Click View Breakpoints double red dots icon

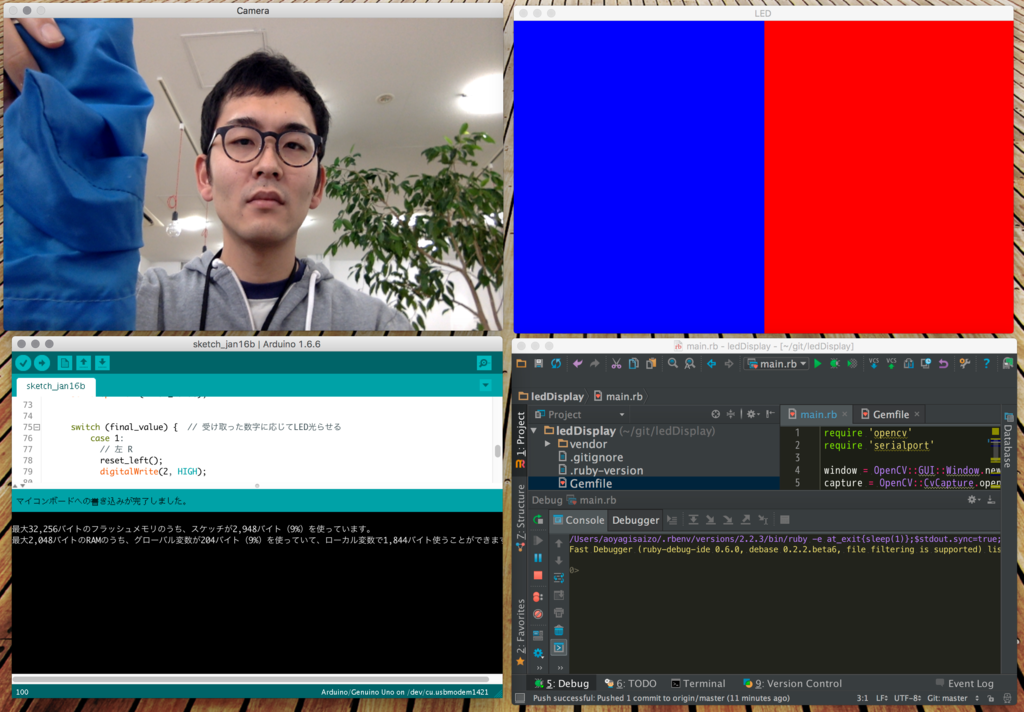538,596
